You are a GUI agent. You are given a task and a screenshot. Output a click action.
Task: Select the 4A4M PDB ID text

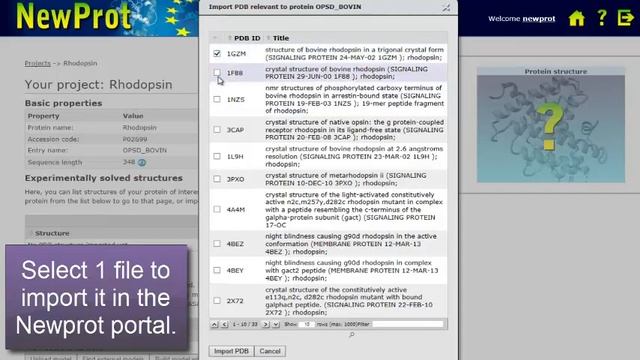(x=236, y=209)
